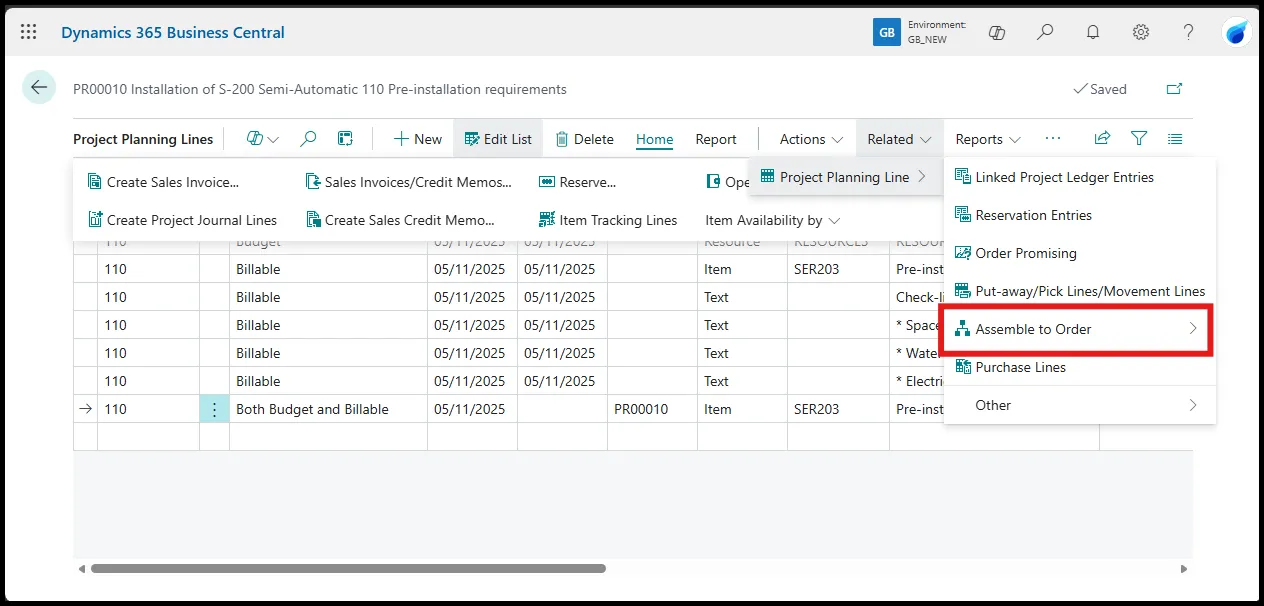This screenshot has height=606, width=1264.
Task: Toggle the filter pane funnel icon
Action: (x=1139, y=139)
